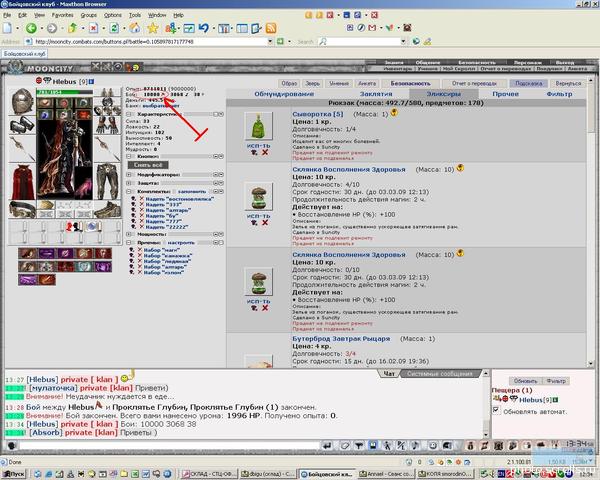Clear the chat with the eraser icon
The width and height of the screenshot is (600, 480).
(x=345, y=446)
